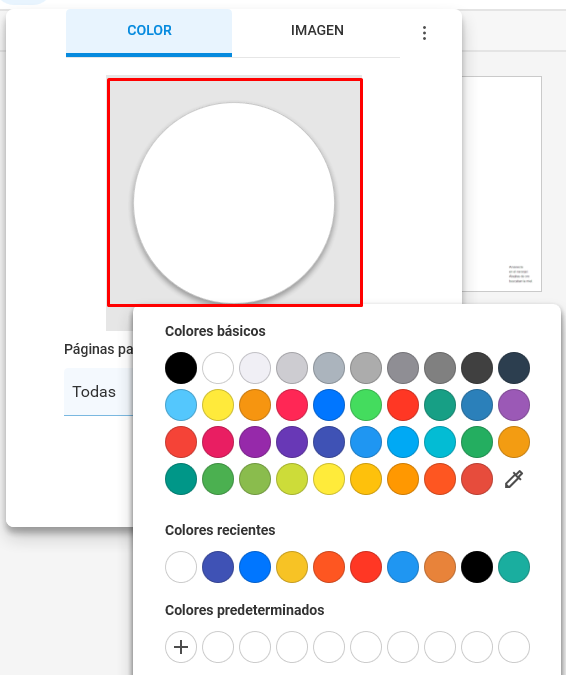This screenshot has width=566, height=675.
Task: Select the teal swatch in Colores recientes
Action: pyautogui.click(x=514, y=567)
